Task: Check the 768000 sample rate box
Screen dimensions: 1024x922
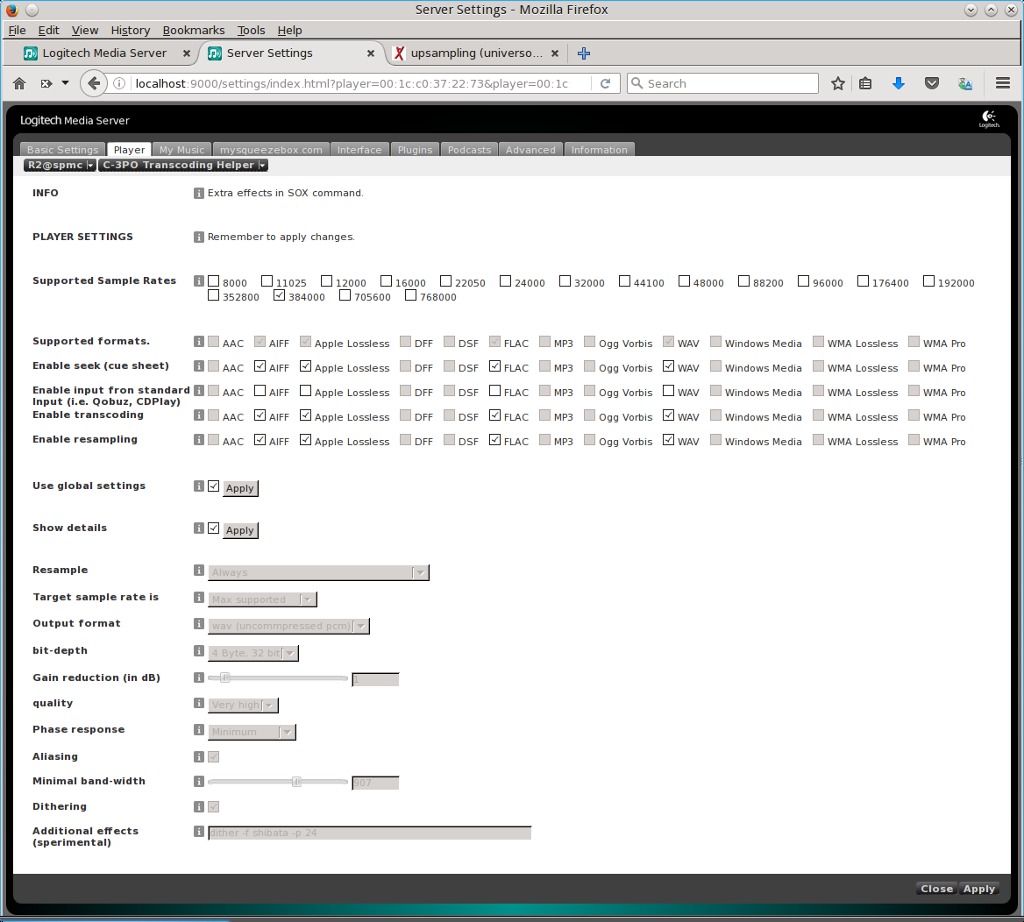Action: tap(411, 295)
